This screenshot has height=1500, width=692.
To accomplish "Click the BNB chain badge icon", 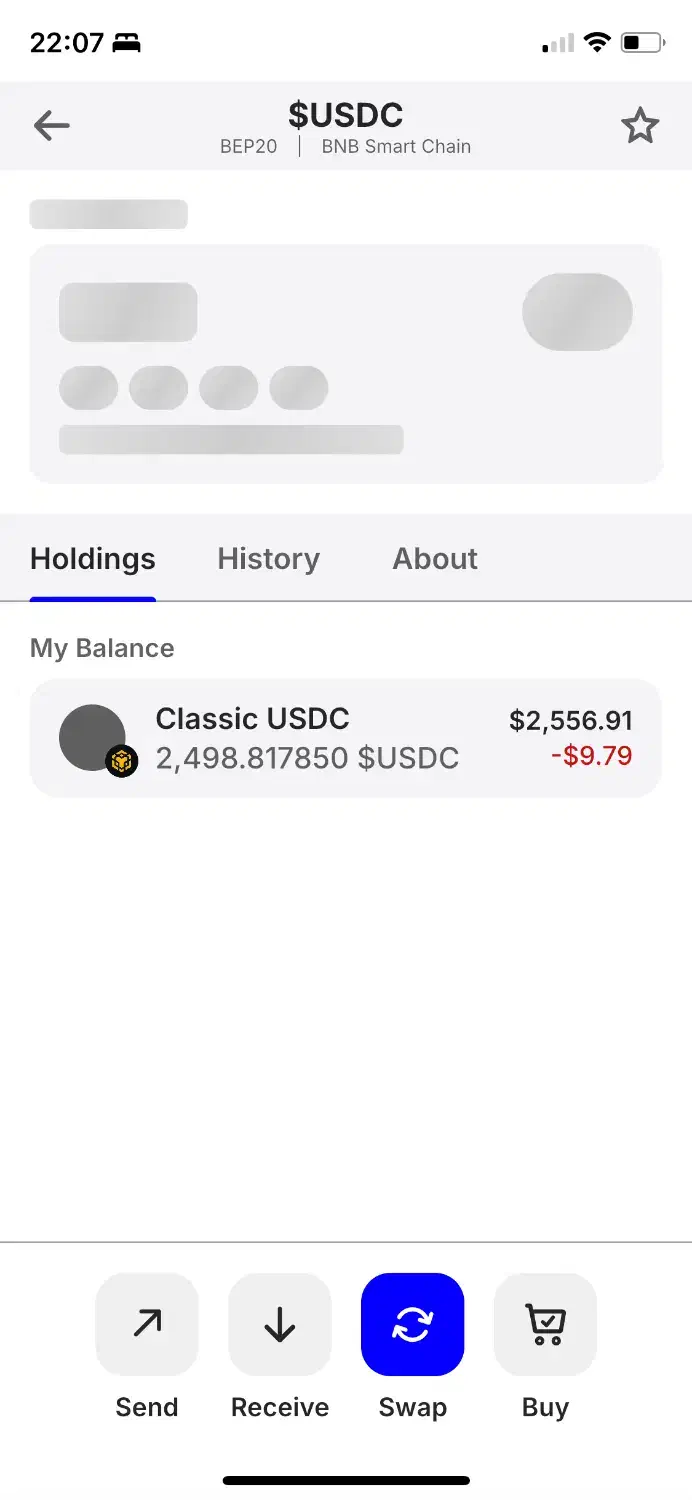I will (122, 762).
